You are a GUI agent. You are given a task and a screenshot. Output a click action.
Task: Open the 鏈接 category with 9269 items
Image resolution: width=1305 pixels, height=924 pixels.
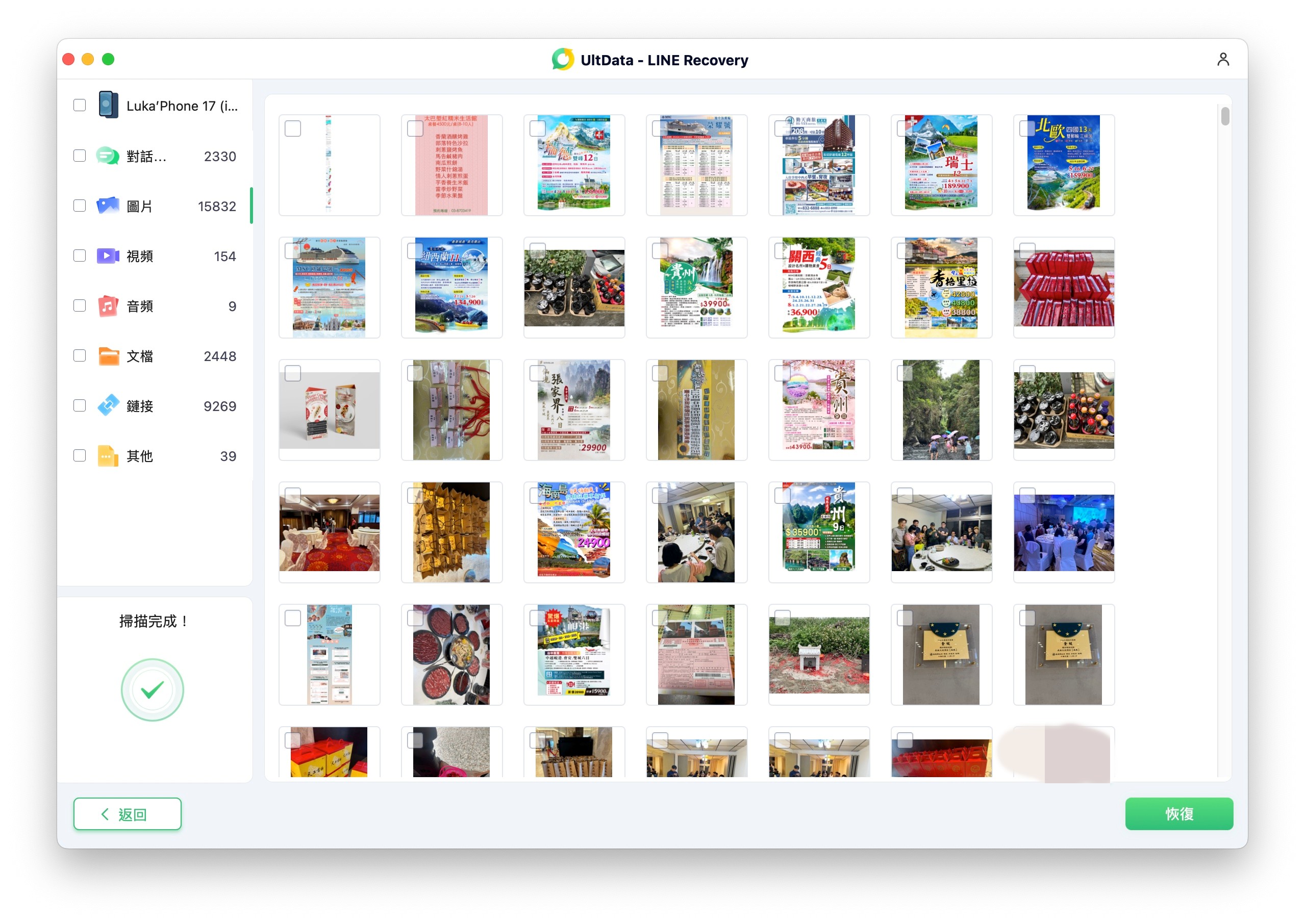pos(154,406)
